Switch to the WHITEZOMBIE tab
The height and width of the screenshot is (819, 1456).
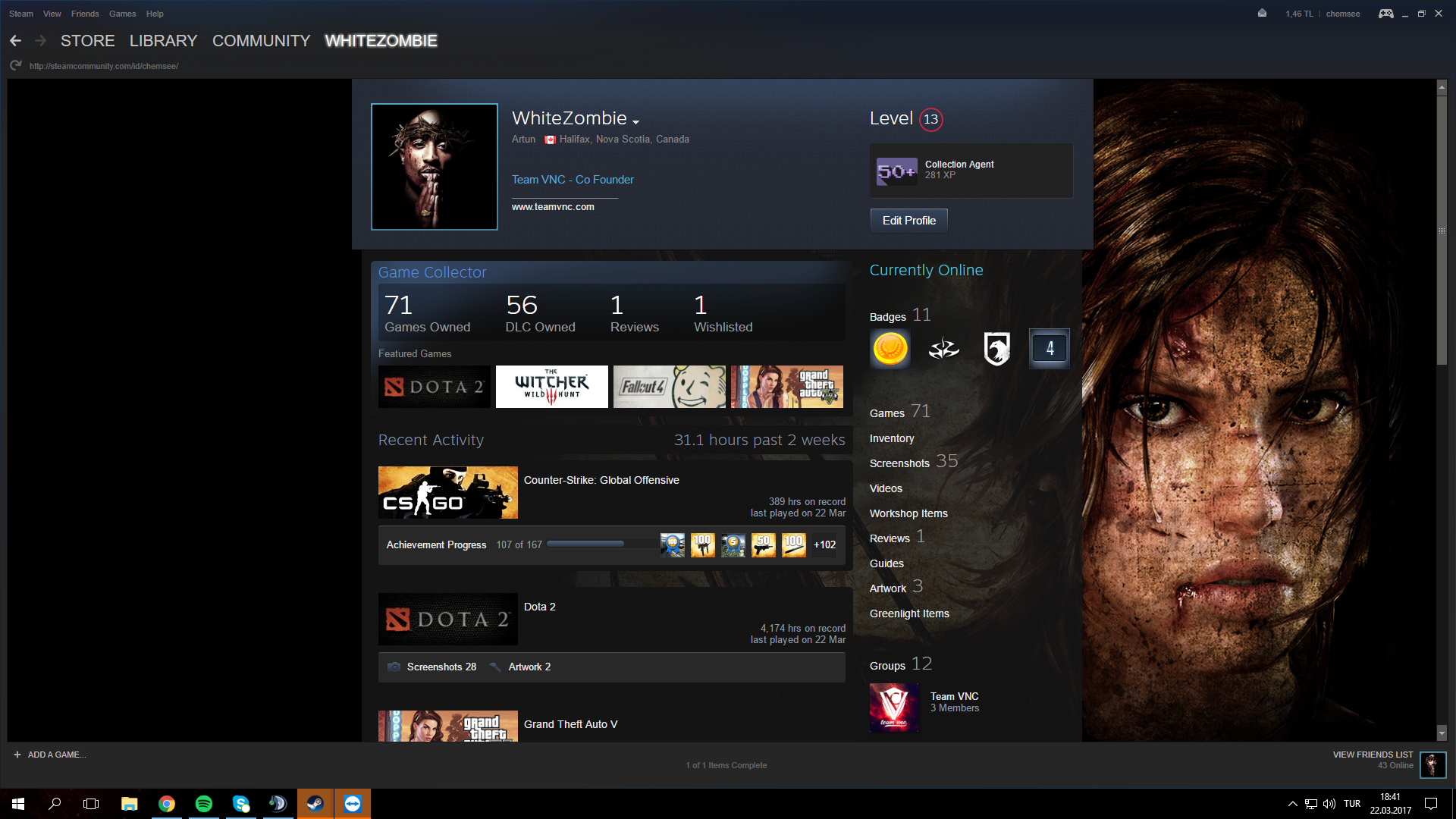tap(381, 41)
